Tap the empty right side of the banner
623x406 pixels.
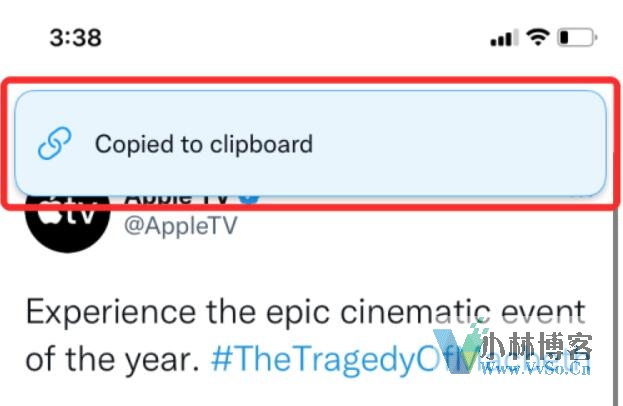click(x=457, y=143)
